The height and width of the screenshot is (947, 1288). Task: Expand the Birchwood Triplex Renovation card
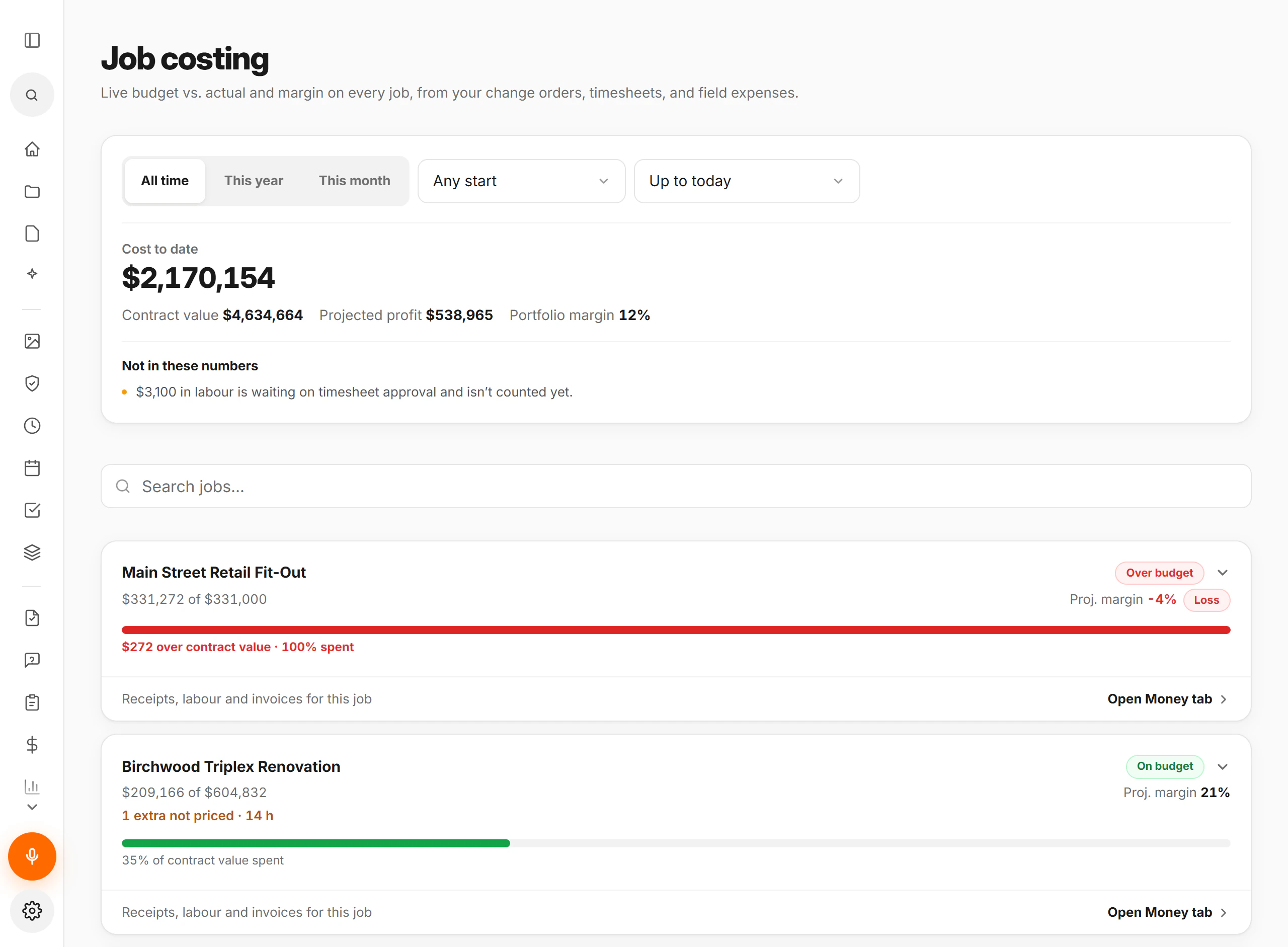pos(1223,767)
